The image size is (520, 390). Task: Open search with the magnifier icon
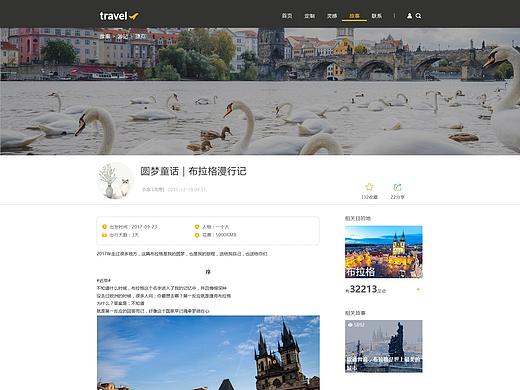[419, 16]
